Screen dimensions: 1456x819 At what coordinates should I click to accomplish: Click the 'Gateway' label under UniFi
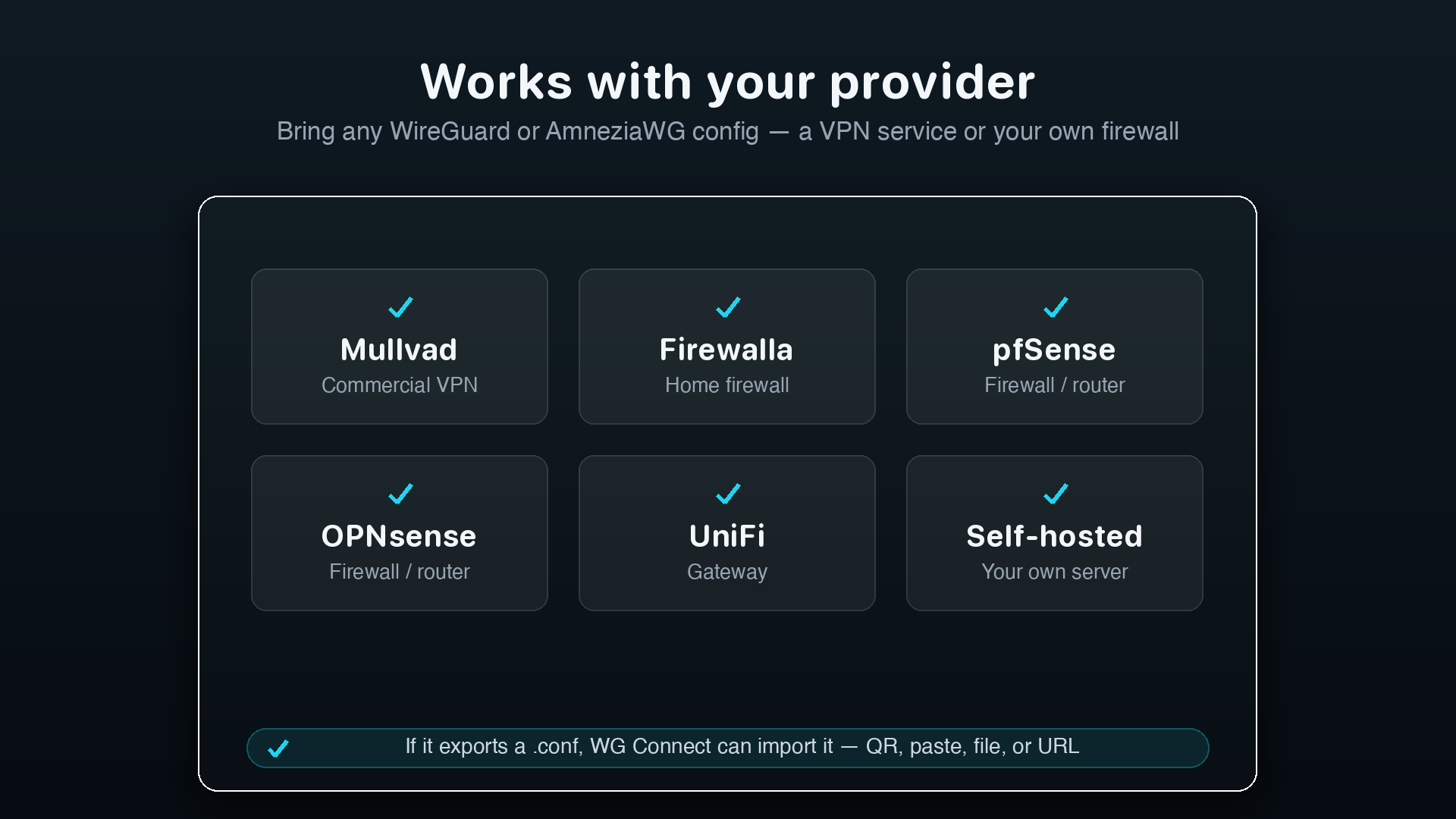pos(727,573)
